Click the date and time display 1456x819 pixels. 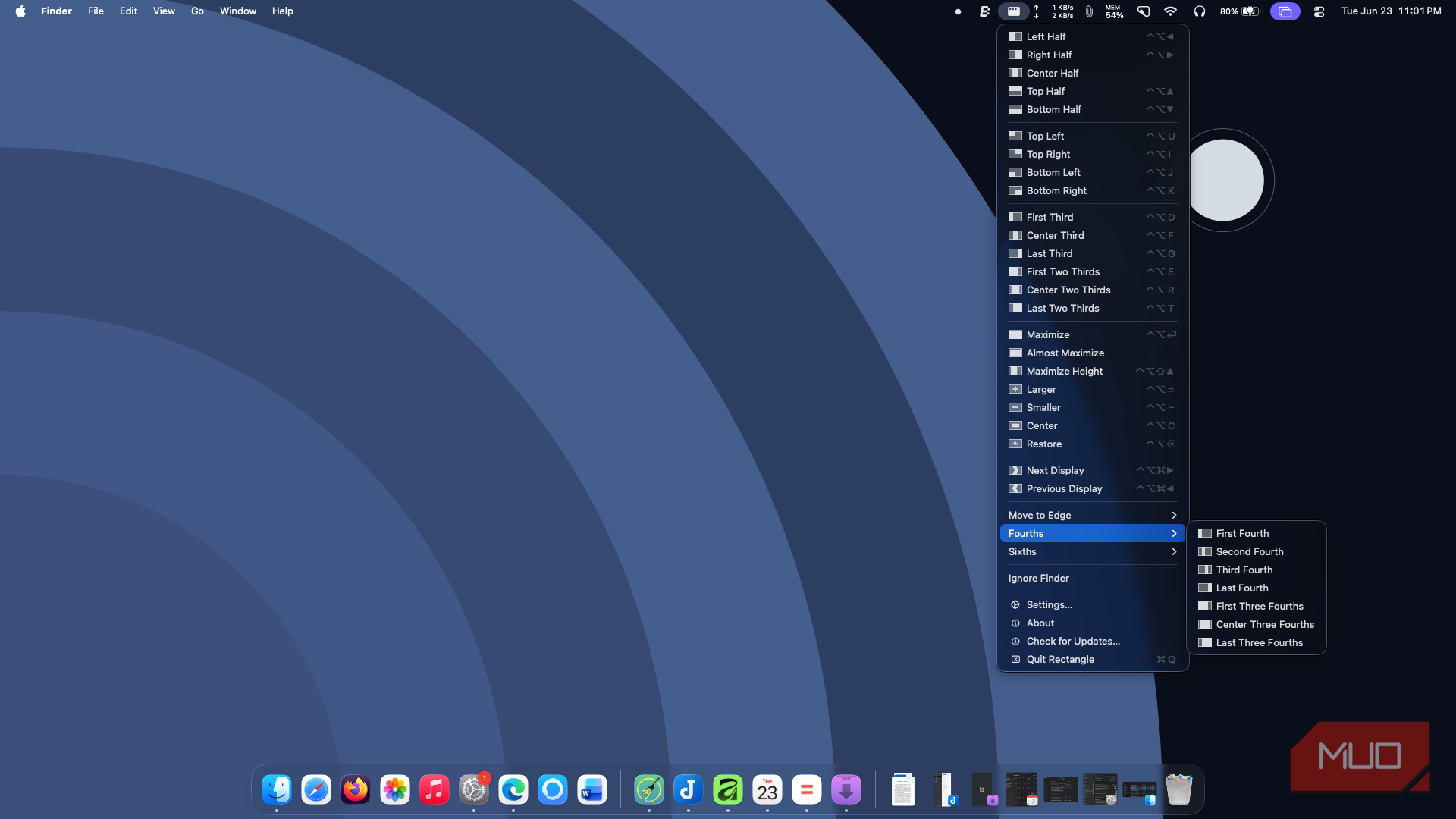tap(1391, 11)
